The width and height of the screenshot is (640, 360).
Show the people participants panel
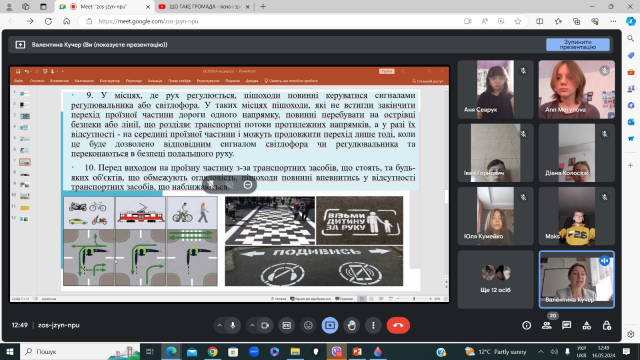[x=547, y=325]
